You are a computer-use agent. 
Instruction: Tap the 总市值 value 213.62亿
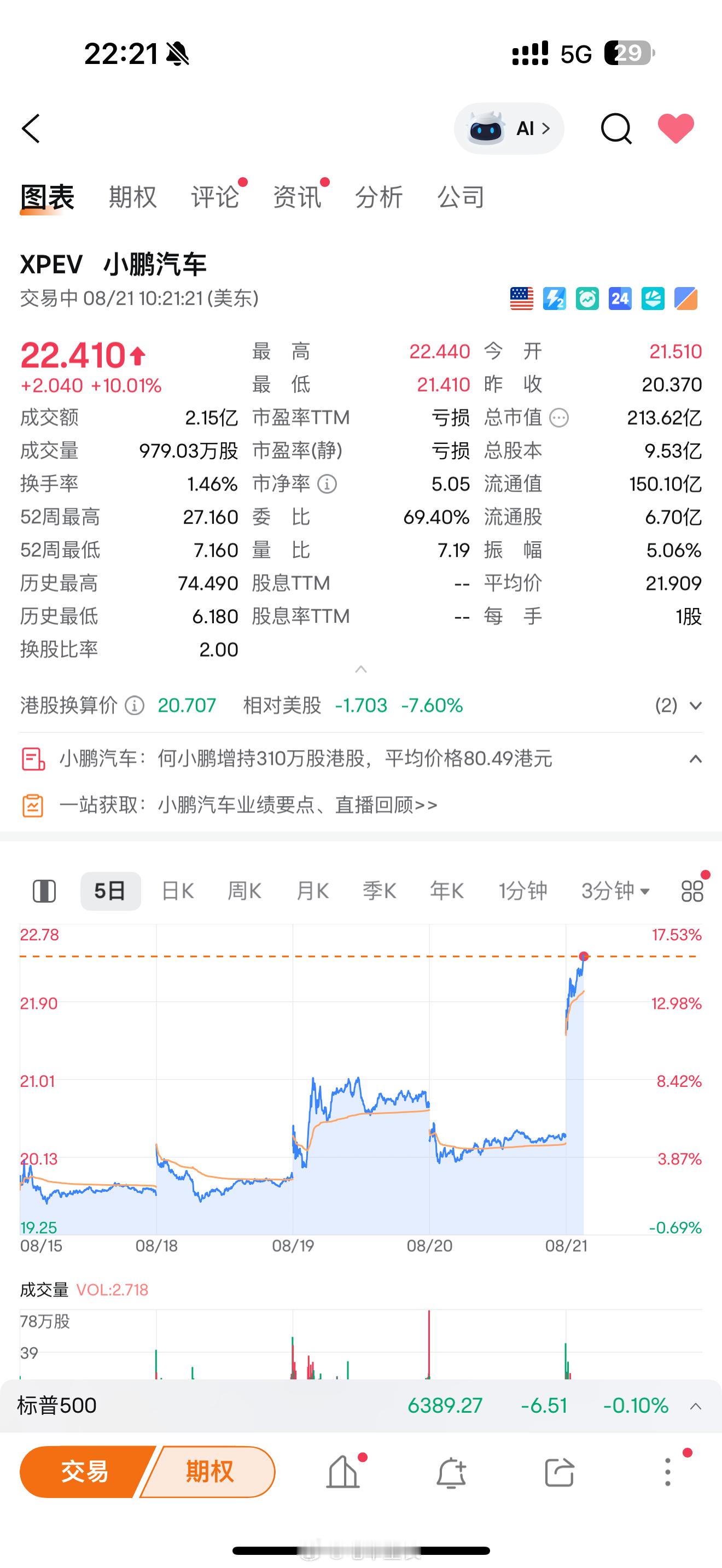tap(664, 418)
